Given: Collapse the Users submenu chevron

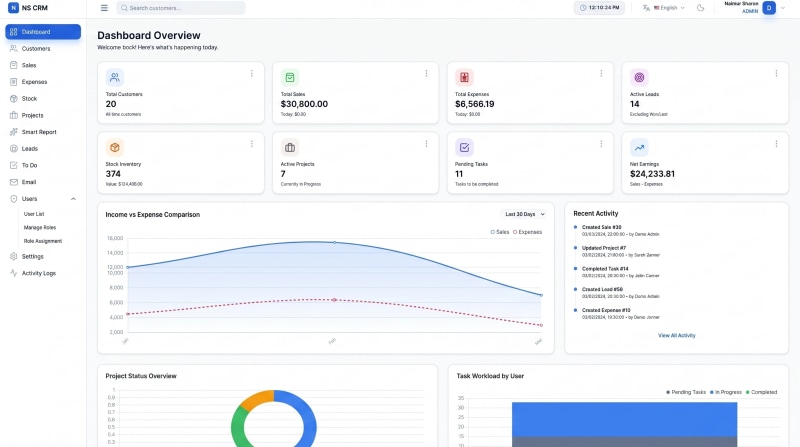Looking at the screenshot, I should click(73, 198).
